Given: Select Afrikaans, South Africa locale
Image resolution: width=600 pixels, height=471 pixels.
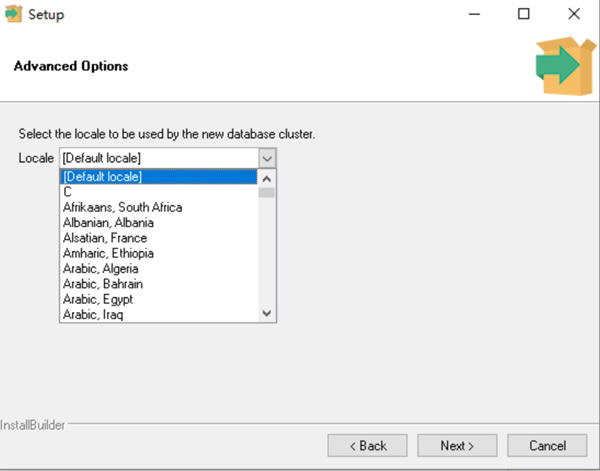Looking at the screenshot, I should pyautogui.click(x=122, y=208).
